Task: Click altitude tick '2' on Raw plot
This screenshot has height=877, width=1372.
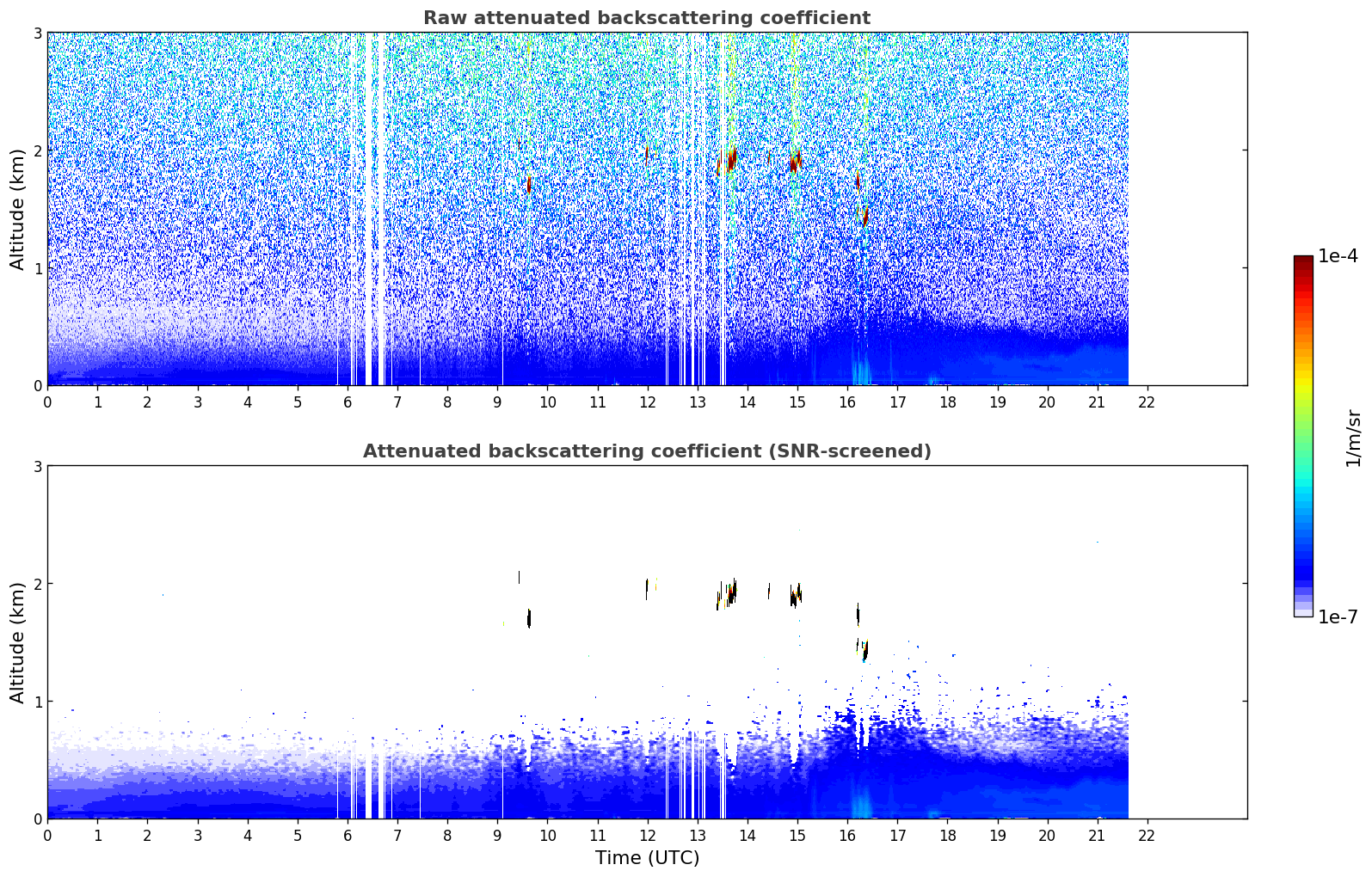Action: [x=38, y=150]
